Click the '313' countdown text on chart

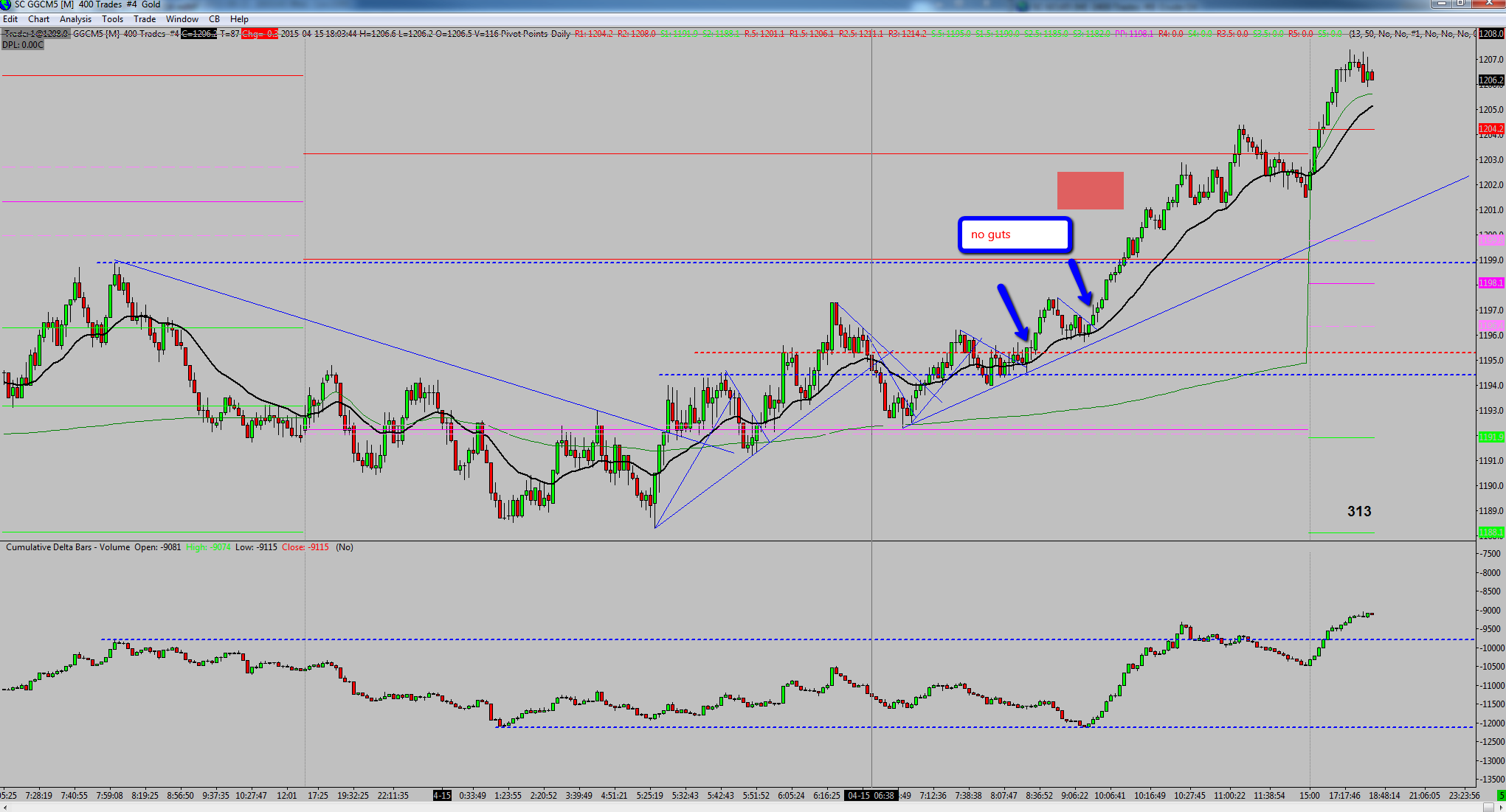click(1359, 511)
